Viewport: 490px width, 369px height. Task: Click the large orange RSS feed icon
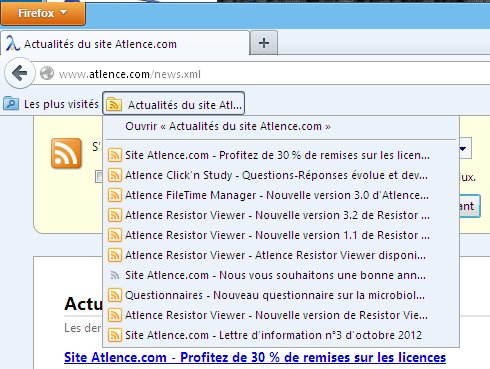(x=66, y=153)
